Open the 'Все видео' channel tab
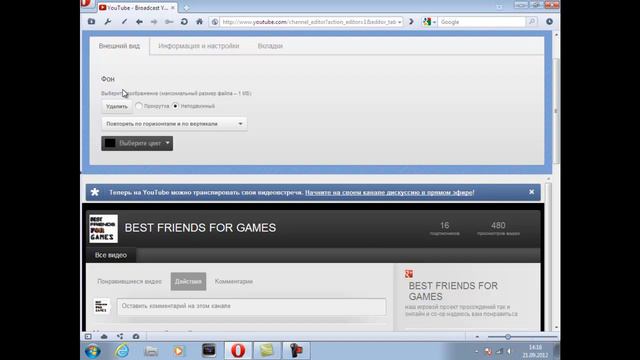This screenshot has height=360, width=640. (111, 255)
